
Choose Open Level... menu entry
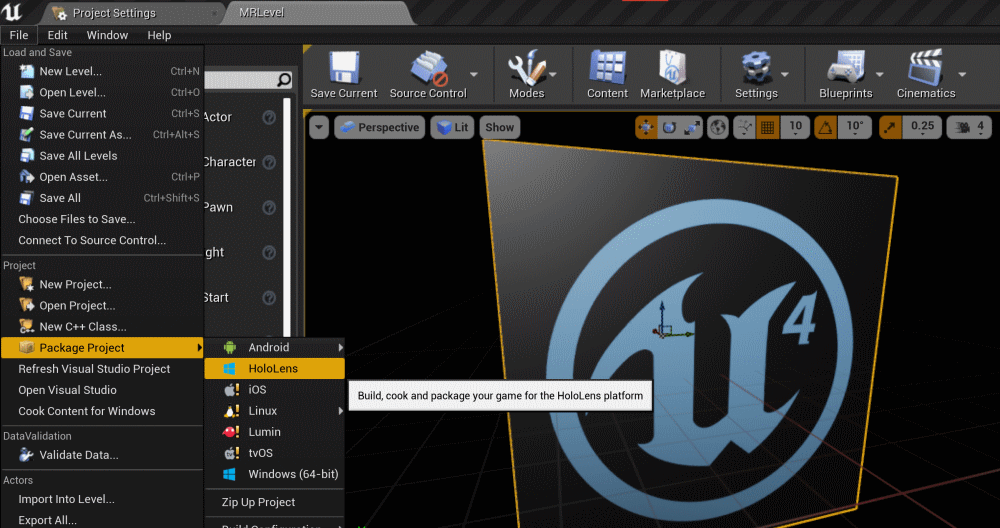tap(102, 92)
